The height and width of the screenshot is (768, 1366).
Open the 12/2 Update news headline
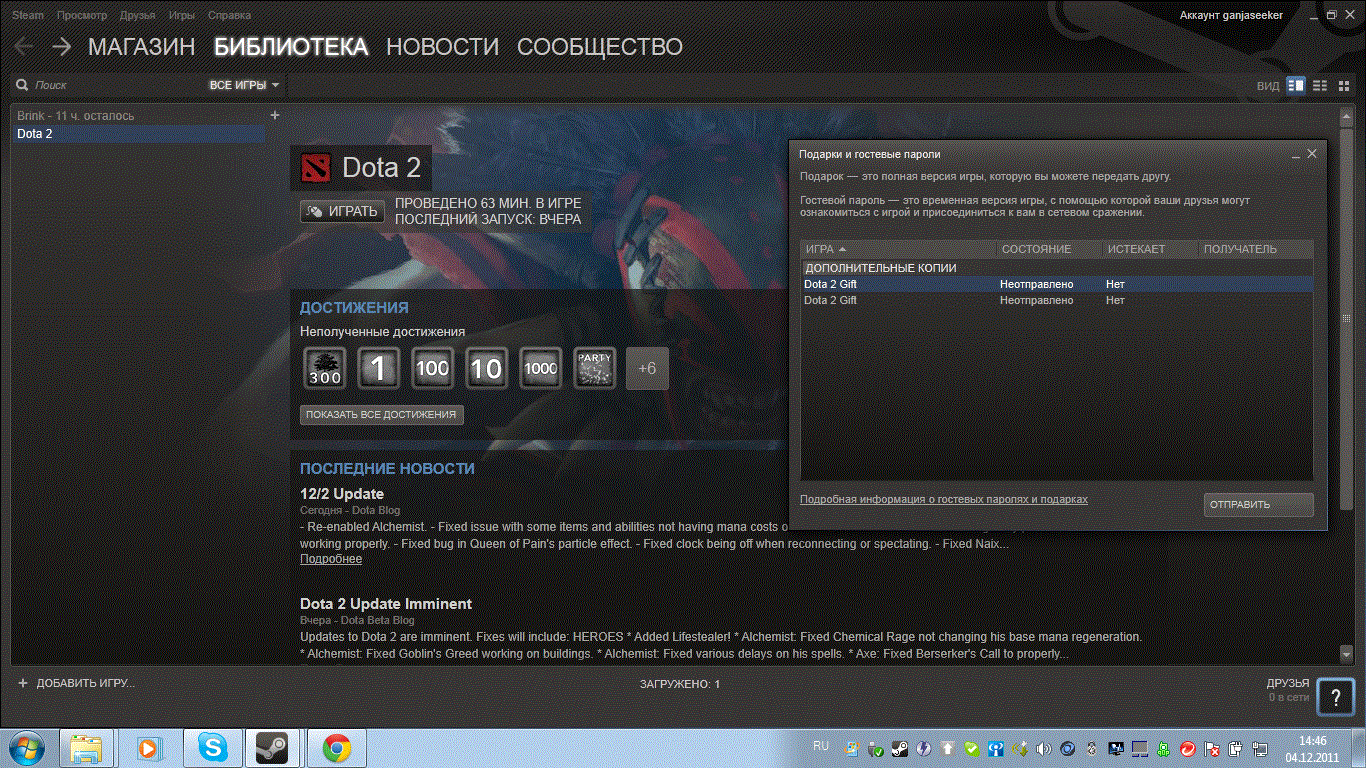pyautogui.click(x=342, y=494)
